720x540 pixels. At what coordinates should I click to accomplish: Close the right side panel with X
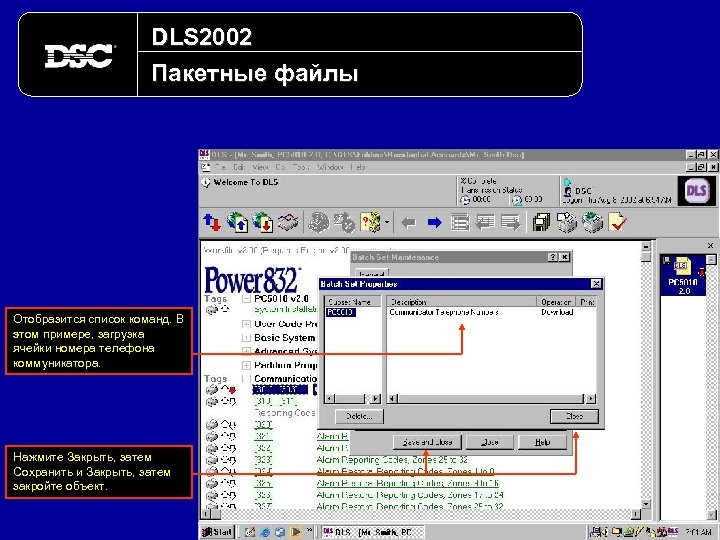click(710, 246)
